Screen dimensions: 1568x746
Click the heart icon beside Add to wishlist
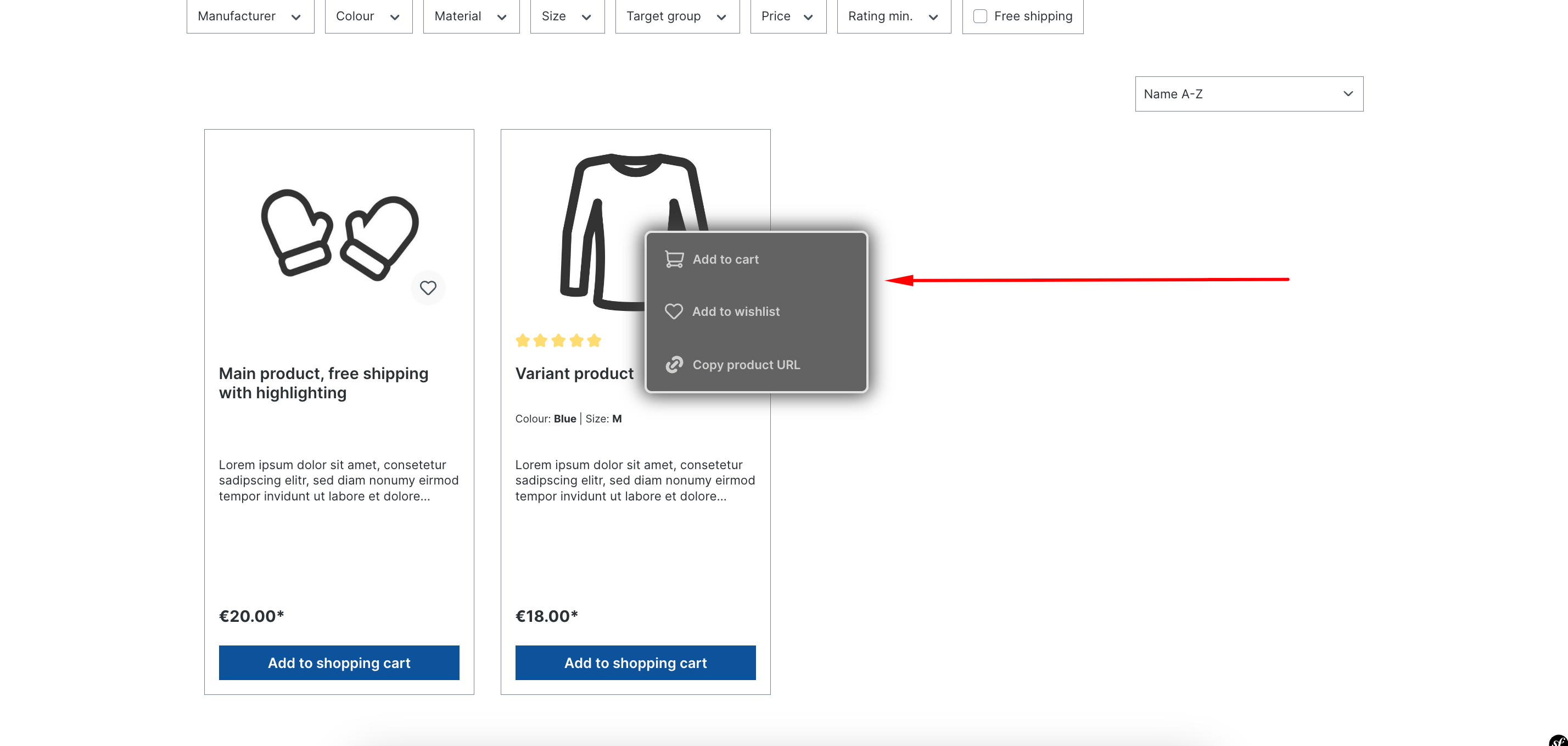click(673, 311)
